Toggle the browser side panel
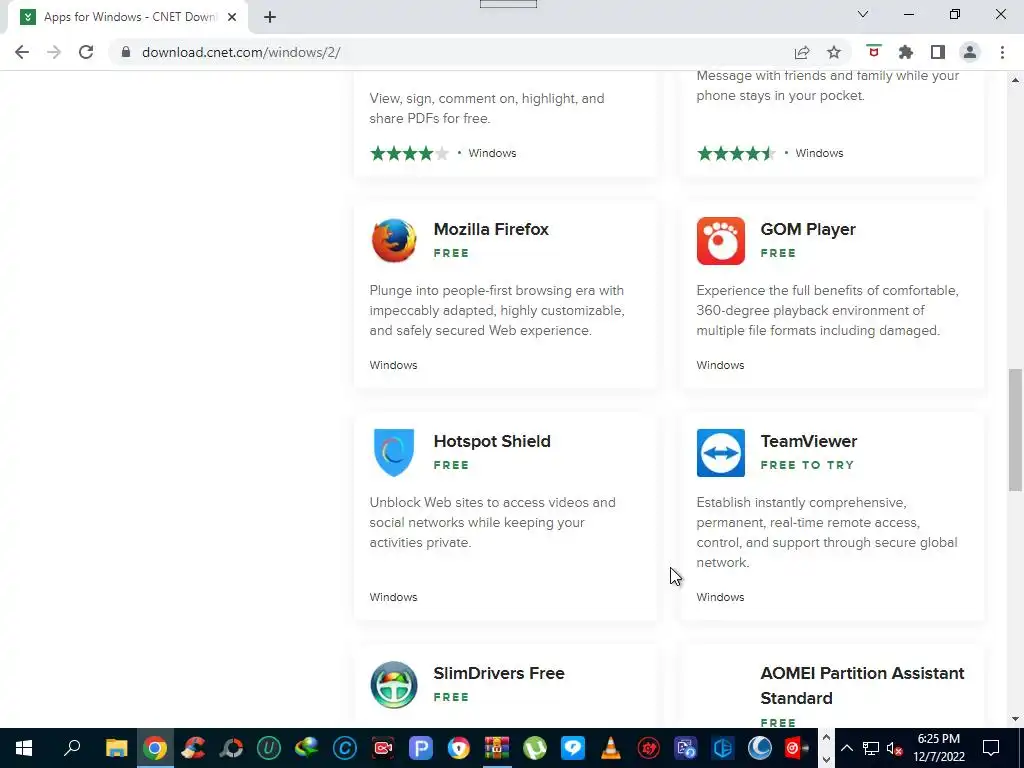1024x768 pixels. (938, 52)
